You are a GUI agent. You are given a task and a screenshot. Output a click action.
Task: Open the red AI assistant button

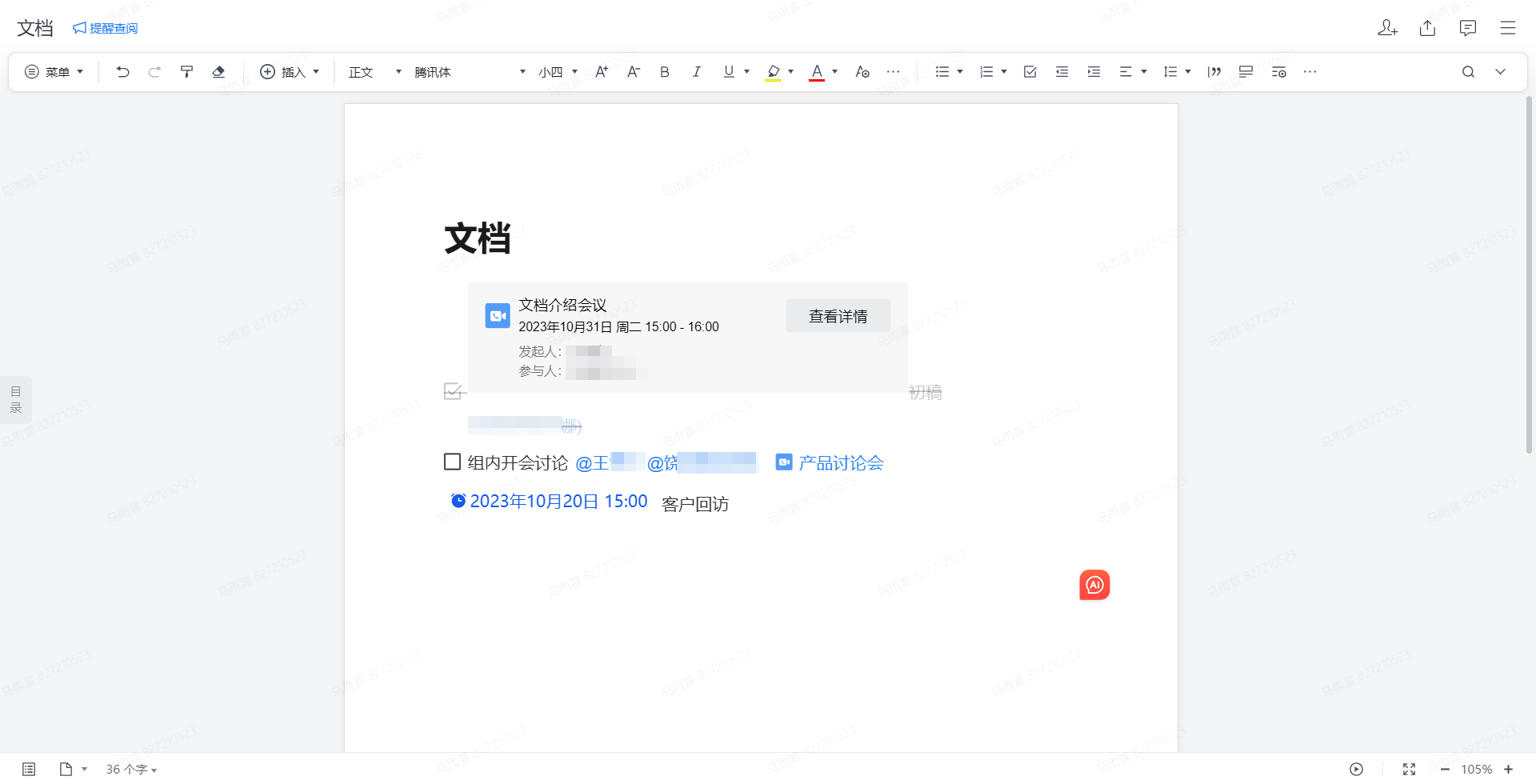point(1094,585)
